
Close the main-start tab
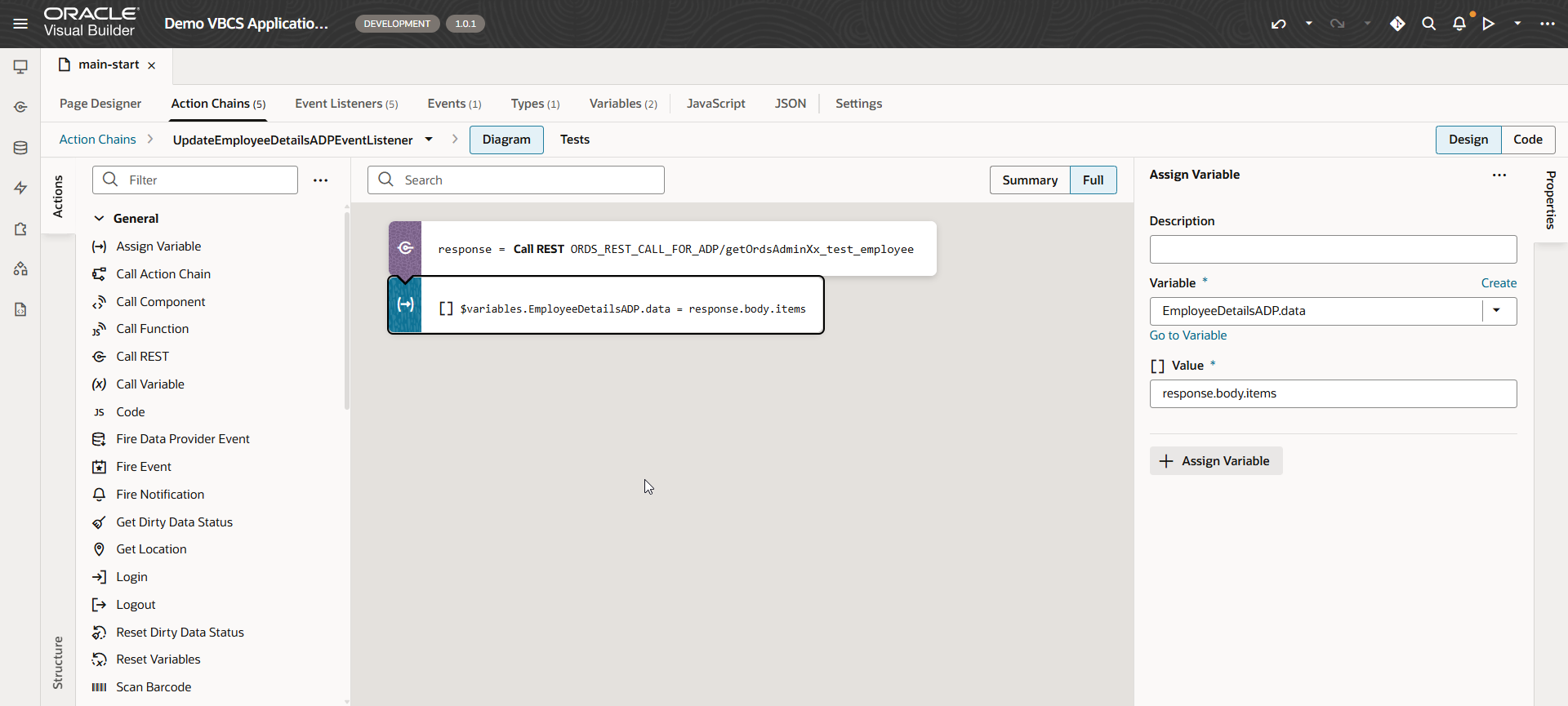point(152,65)
